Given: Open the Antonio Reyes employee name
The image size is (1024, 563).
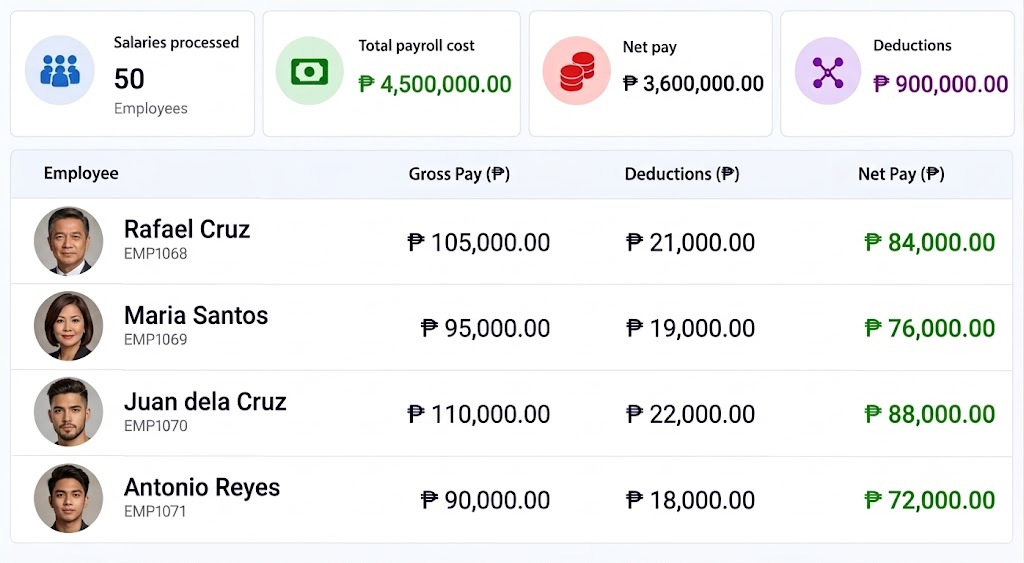Looking at the screenshot, I should click(202, 487).
